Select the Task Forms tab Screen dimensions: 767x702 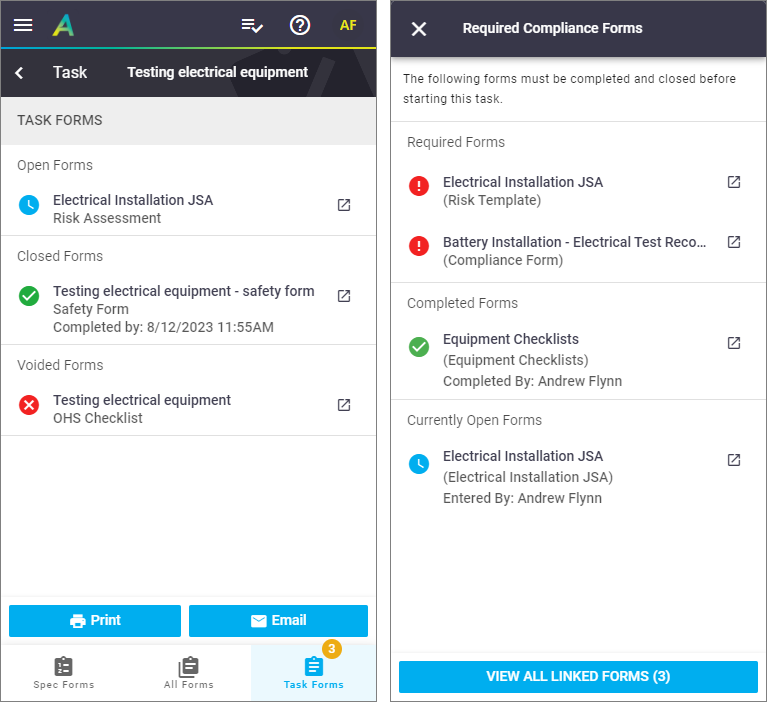coord(314,673)
